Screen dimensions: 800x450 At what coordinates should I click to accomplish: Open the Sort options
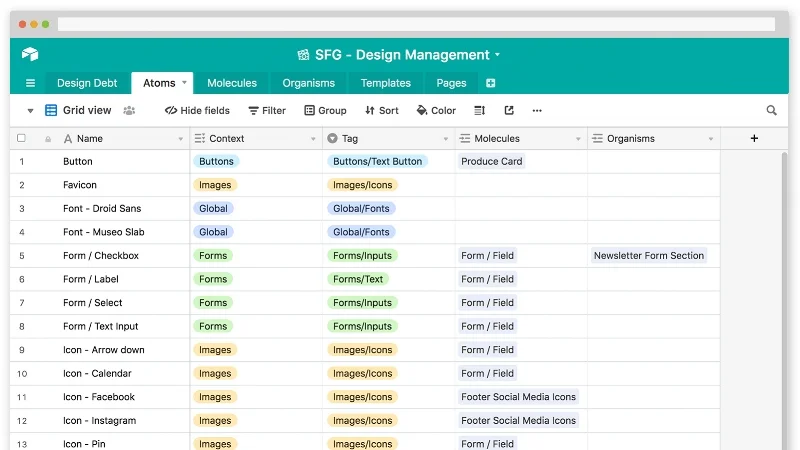pos(382,110)
